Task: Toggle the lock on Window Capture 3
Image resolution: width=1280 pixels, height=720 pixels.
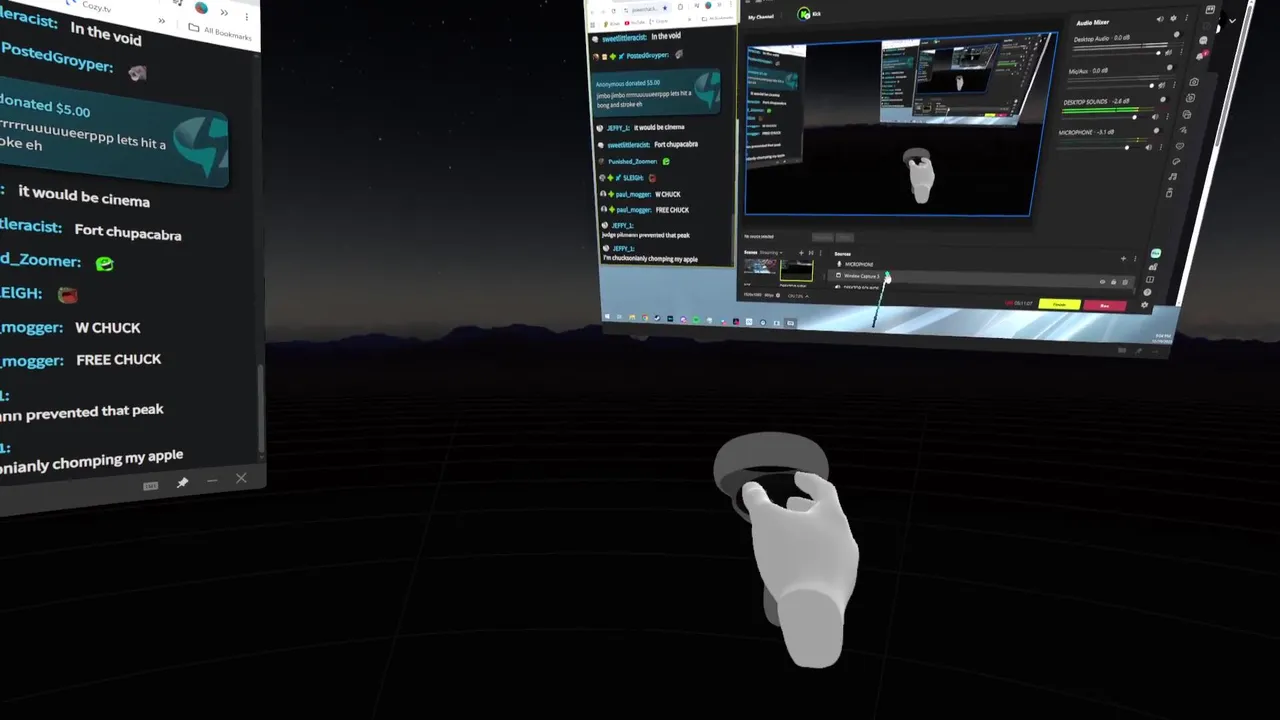Action: (x=1114, y=282)
